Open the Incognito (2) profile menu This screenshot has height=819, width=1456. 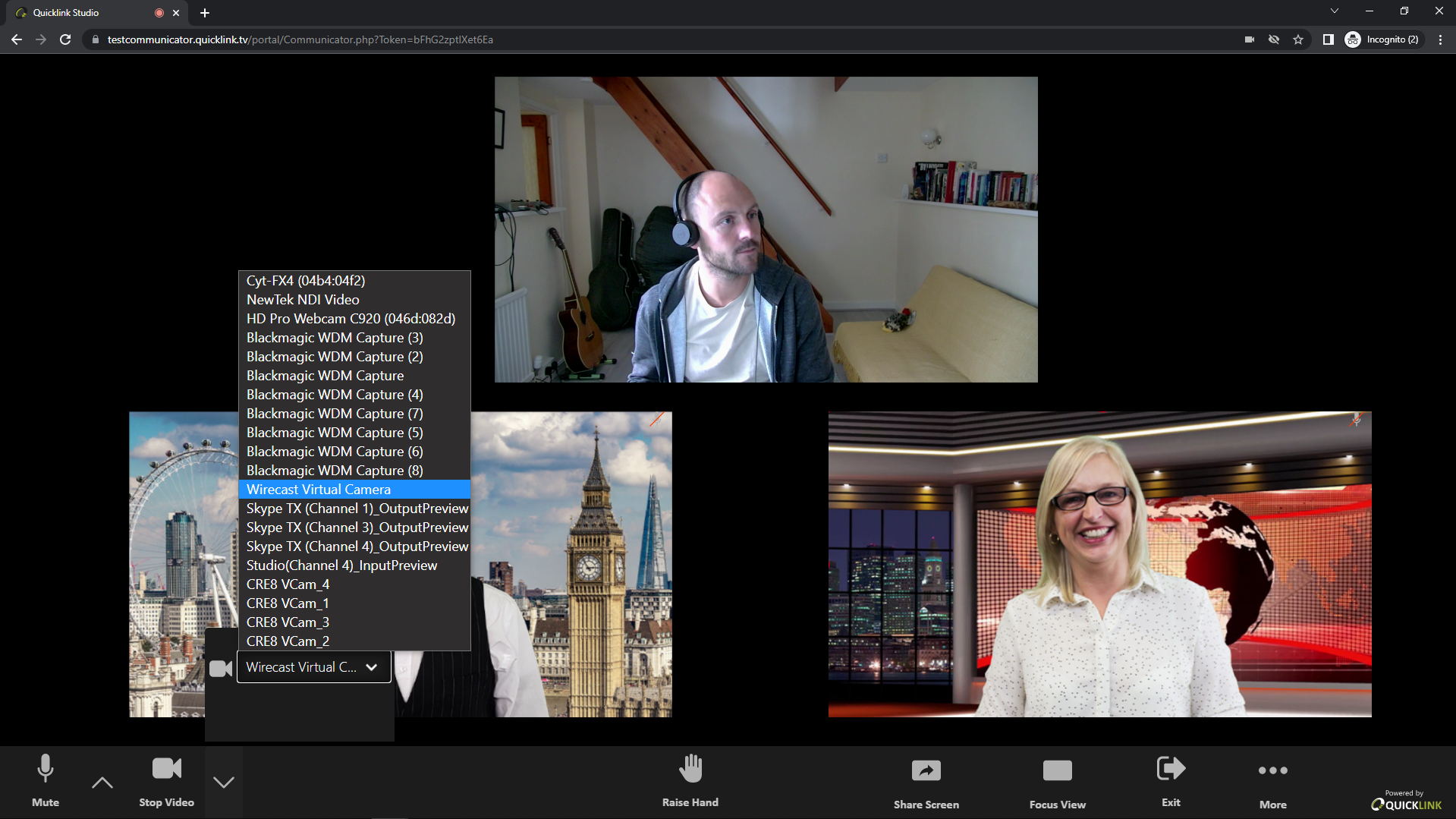(x=1382, y=39)
